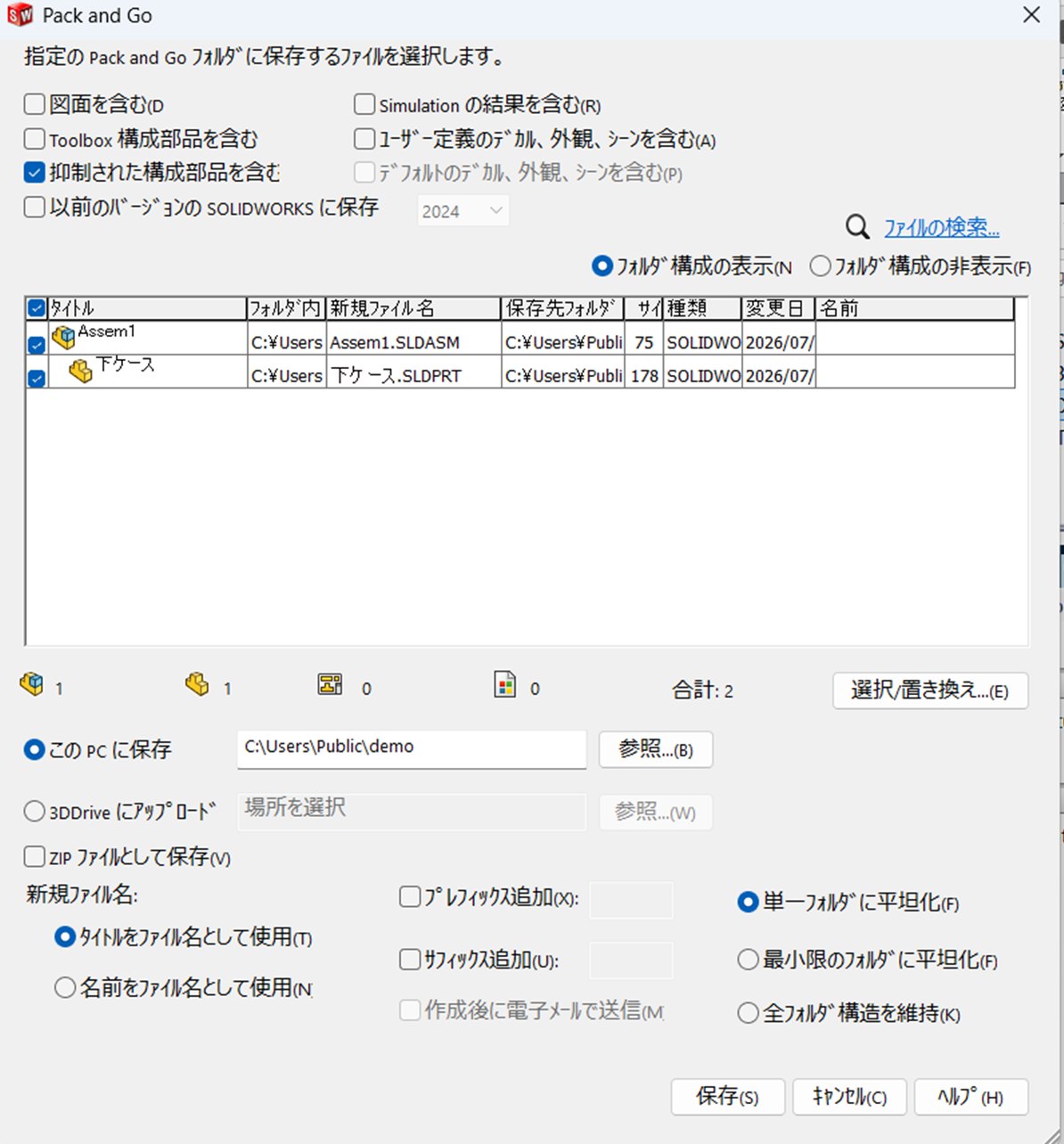
Task: Click the save path field C:\Users\Public\demo
Action: tap(412, 748)
